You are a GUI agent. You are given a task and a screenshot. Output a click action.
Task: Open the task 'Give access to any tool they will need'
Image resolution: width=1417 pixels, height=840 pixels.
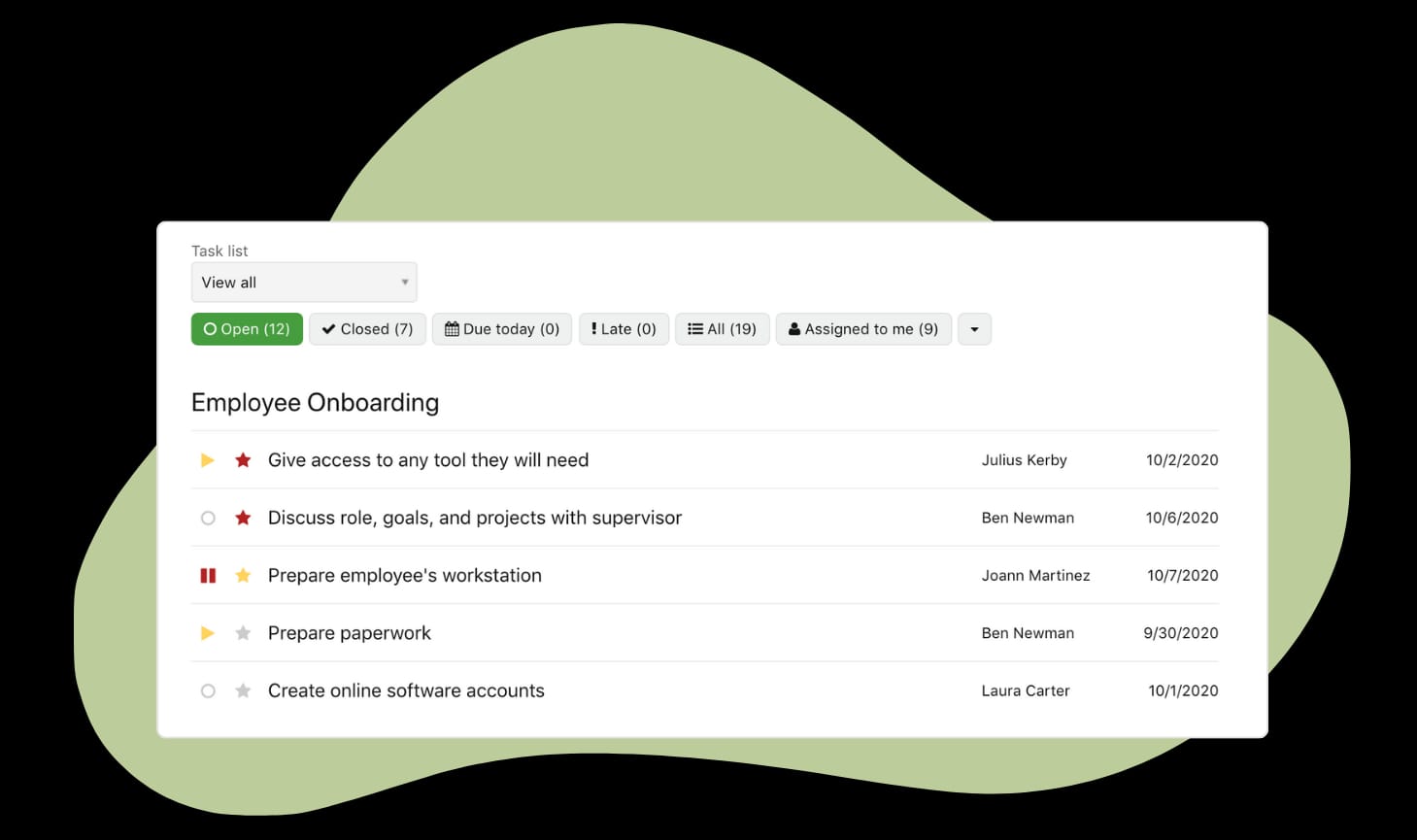[428, 459]
